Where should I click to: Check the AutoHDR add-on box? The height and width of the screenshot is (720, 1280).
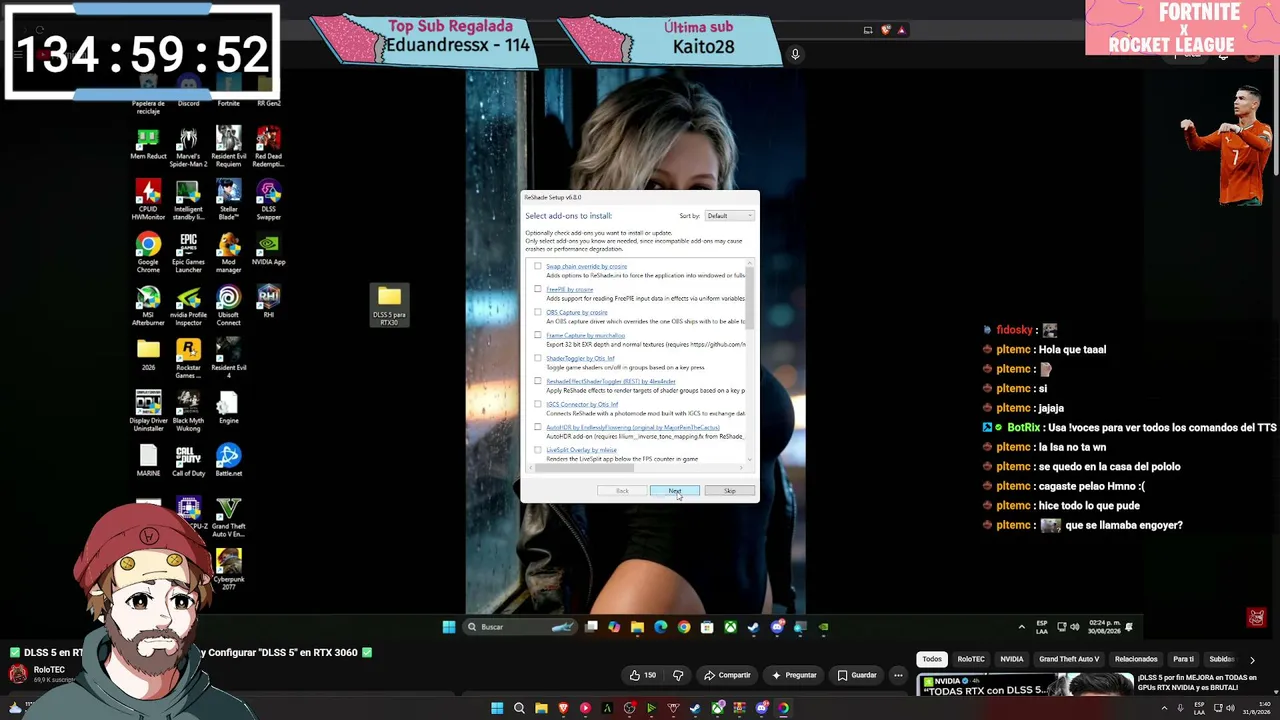coord(538,427)
